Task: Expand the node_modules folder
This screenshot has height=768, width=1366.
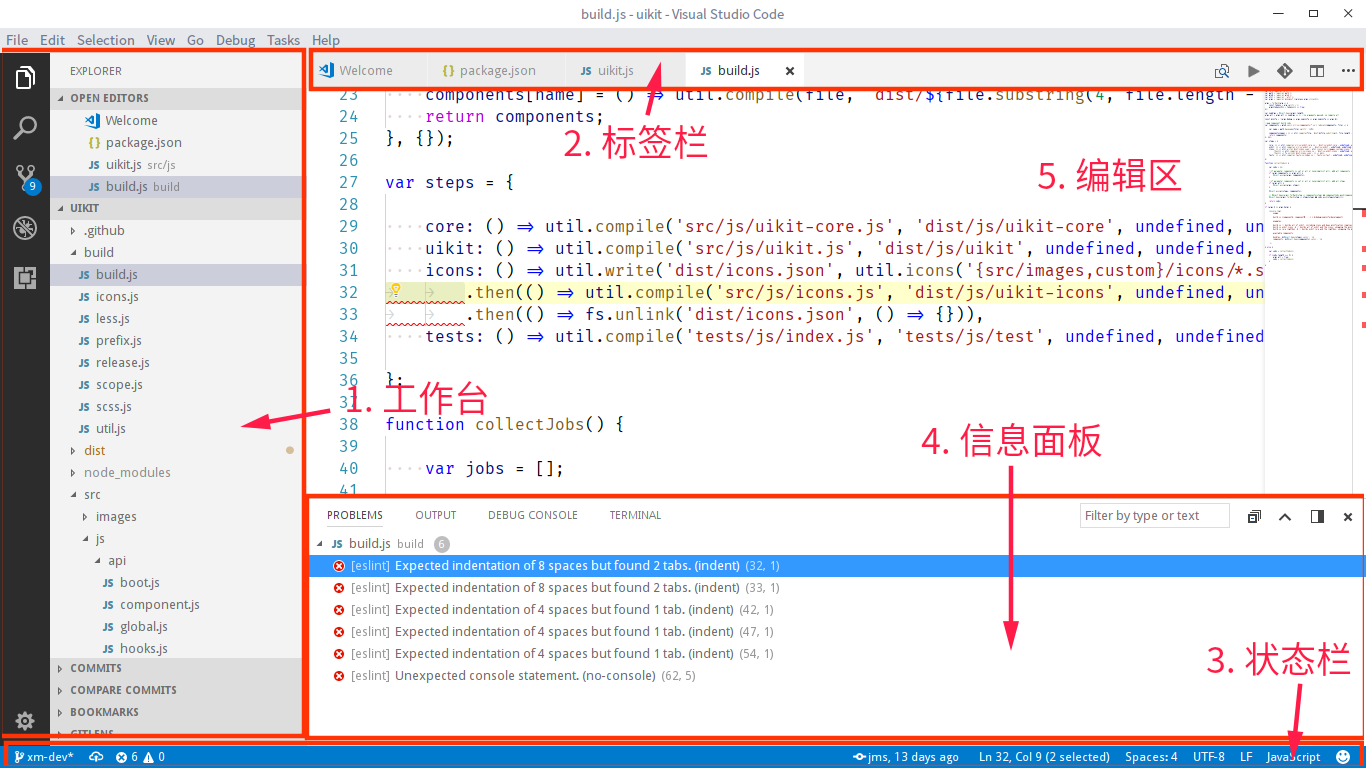Action: [x=126, y=472]
